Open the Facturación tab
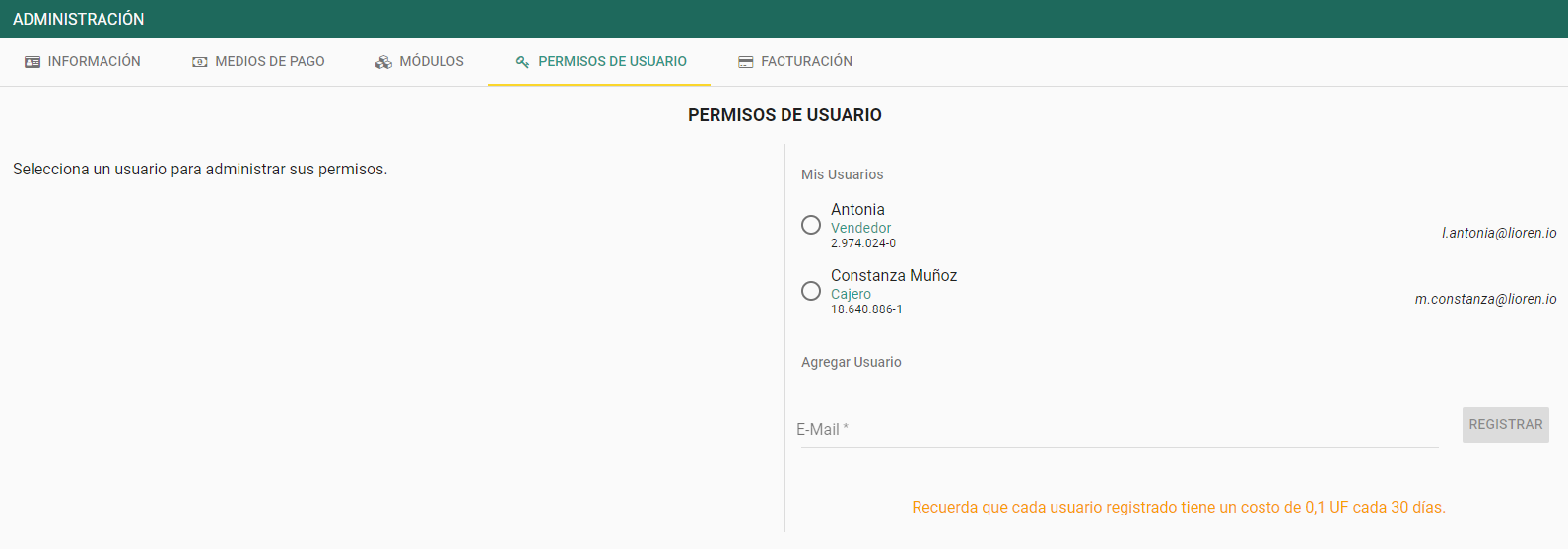The width and height of the screenshot is (1568, 549). [x=807, y=61]
